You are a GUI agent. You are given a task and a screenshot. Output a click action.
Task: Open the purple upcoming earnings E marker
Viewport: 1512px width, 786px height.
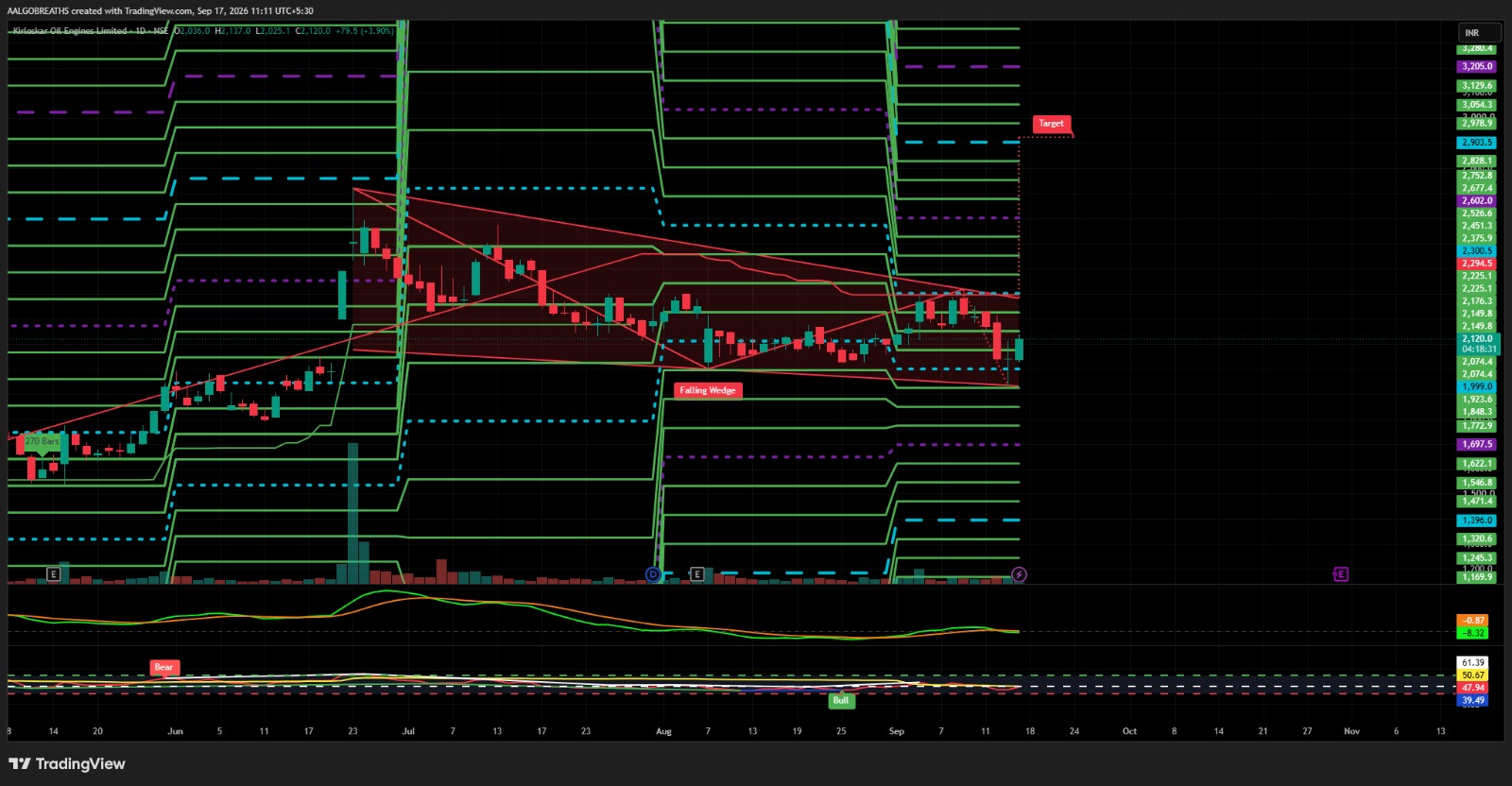pos(1340,573)
